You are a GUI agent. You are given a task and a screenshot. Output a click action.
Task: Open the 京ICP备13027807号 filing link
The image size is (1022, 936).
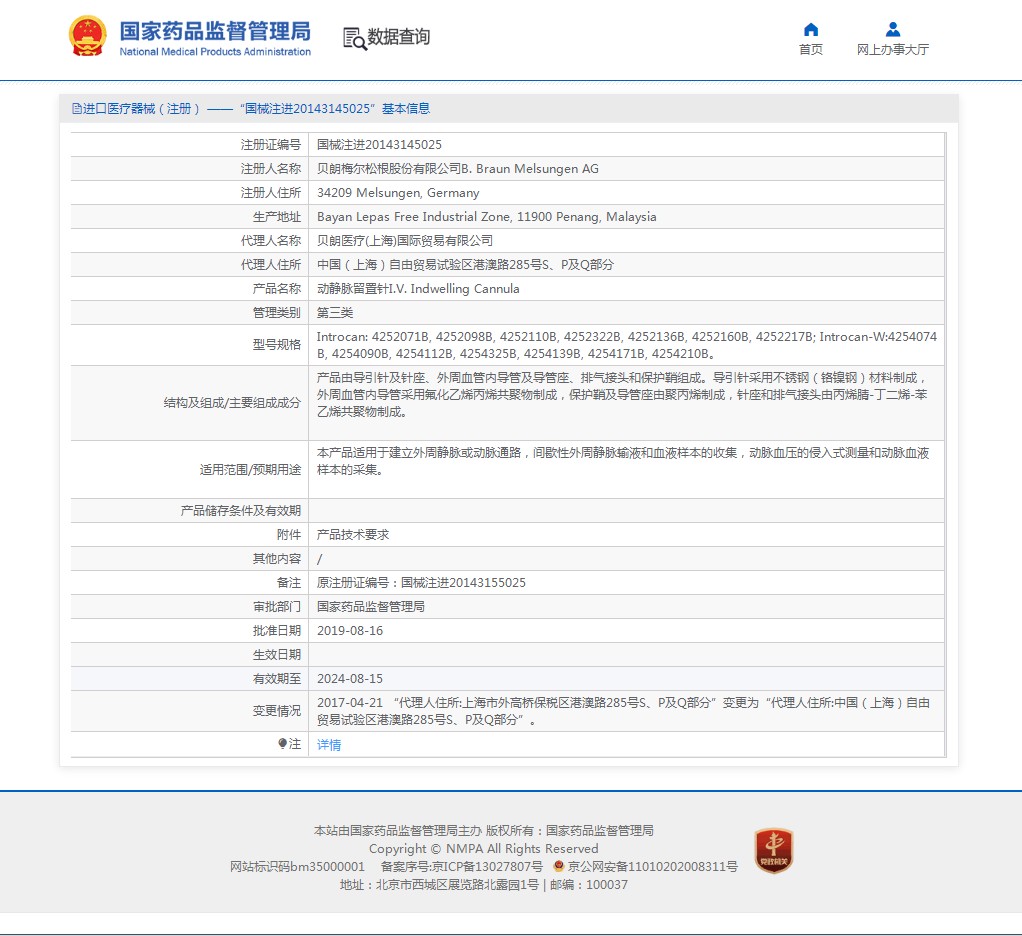click(x=461, y=866)
